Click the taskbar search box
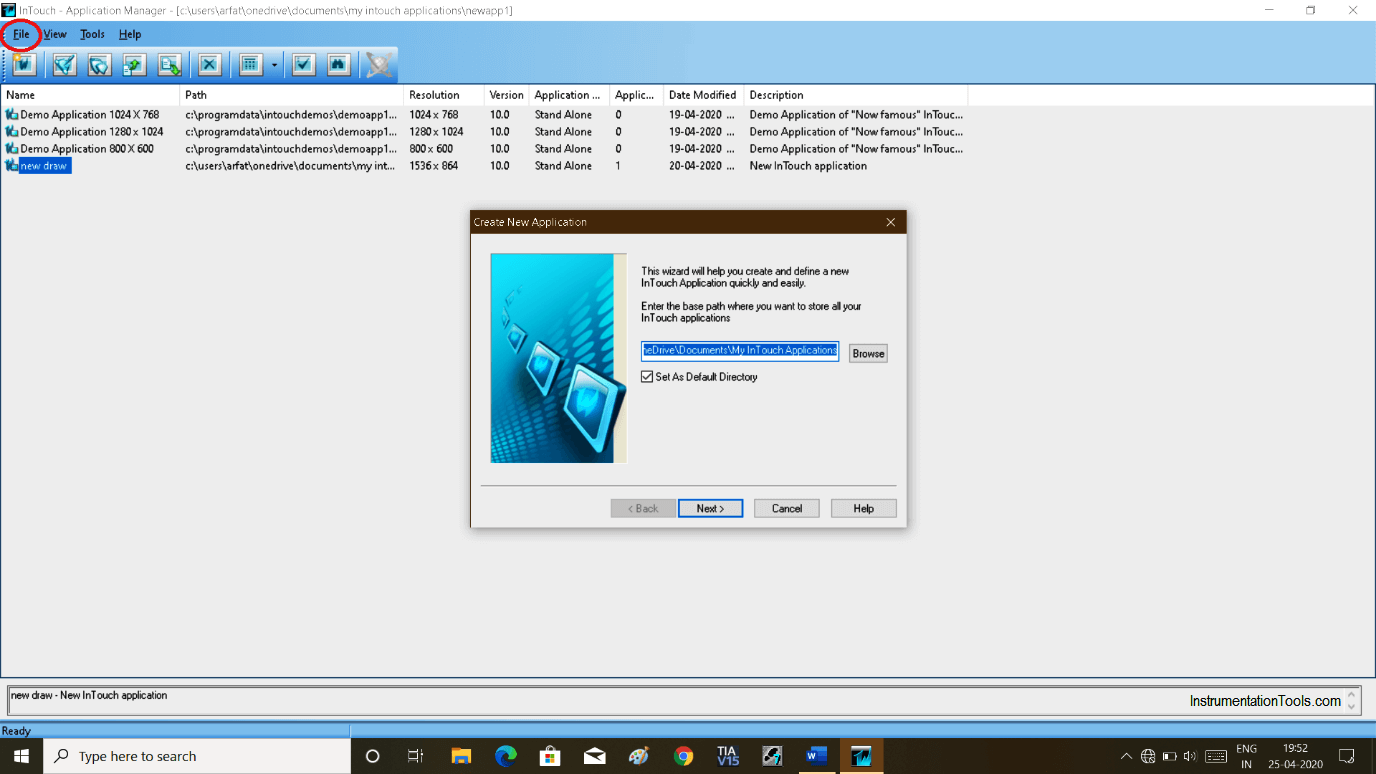1376x774 pixels. [196, 756]
